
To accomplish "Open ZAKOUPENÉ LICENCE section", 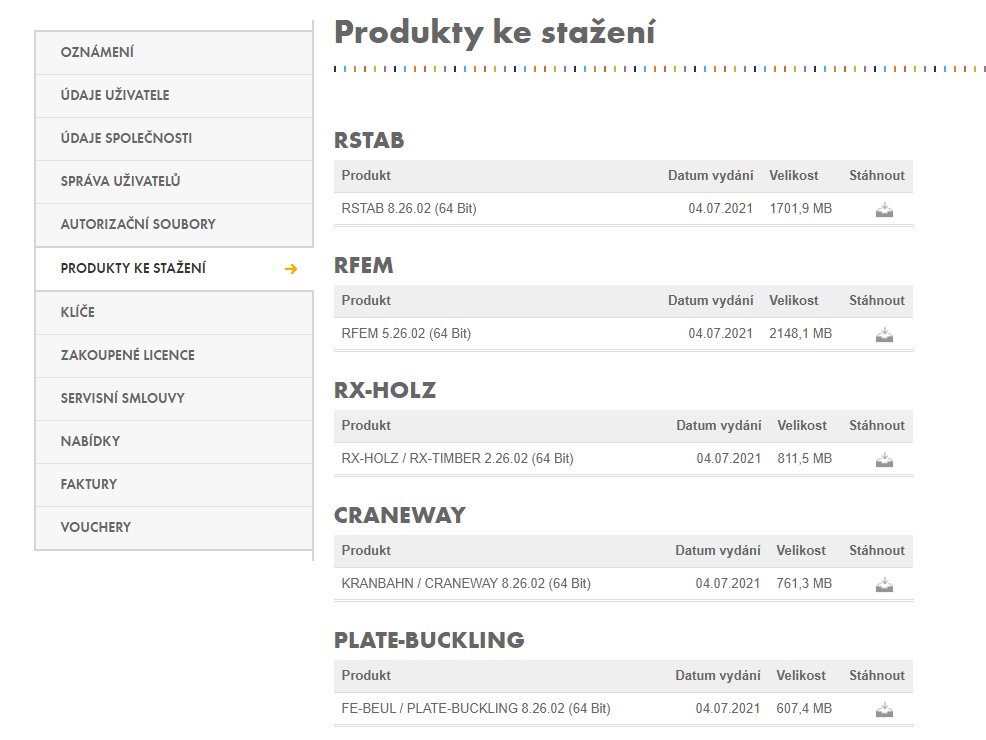I will pyautogui.click(x=127, y=355).
